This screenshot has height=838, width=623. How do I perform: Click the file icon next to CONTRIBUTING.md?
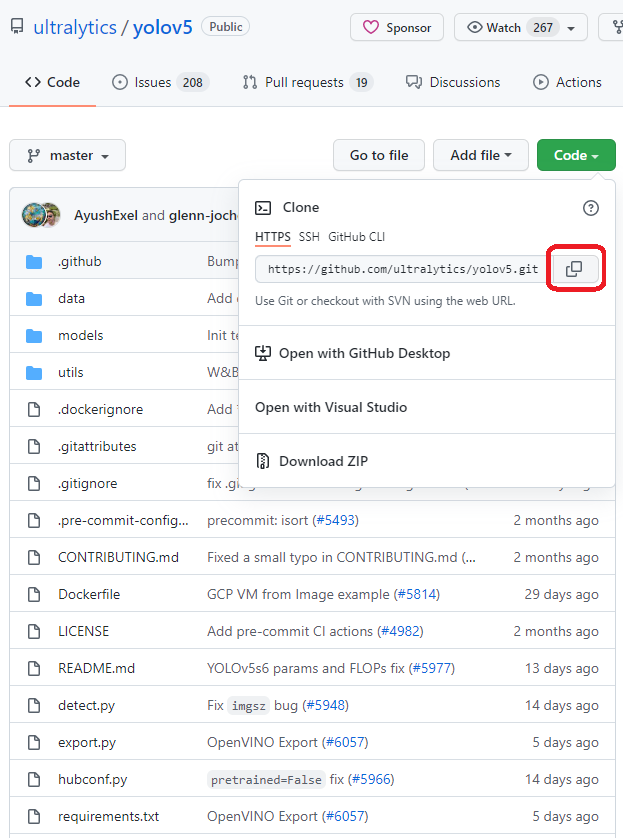pyautogui.click(x=34, y=557)
